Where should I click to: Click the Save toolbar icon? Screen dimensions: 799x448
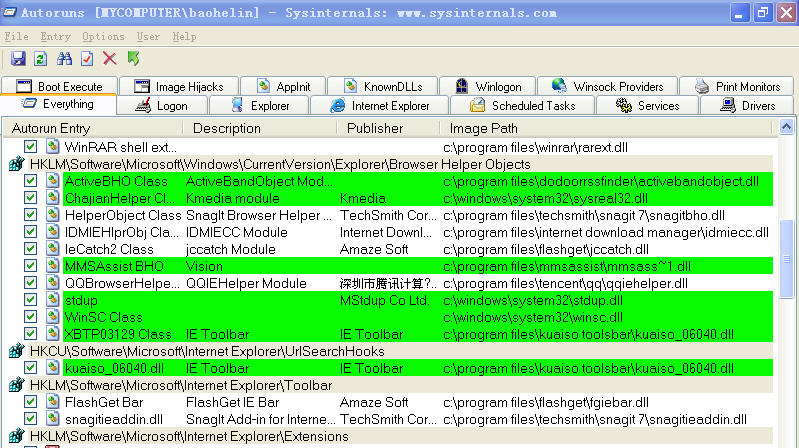point(18,59)
